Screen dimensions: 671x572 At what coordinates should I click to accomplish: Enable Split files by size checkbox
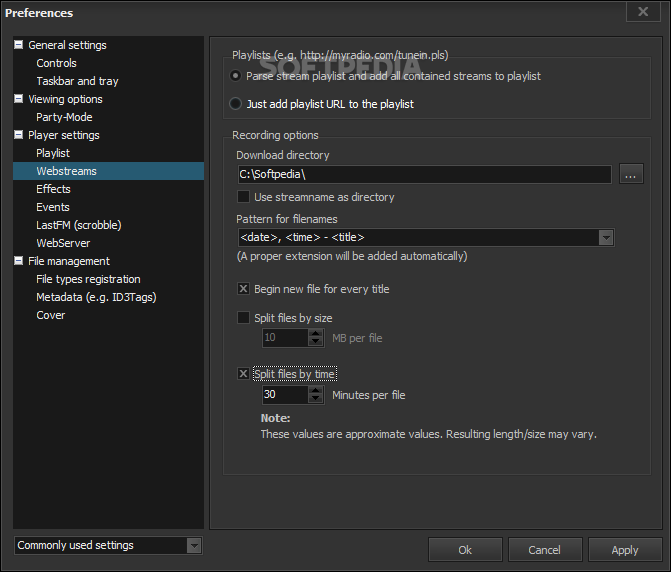[243, 318]
